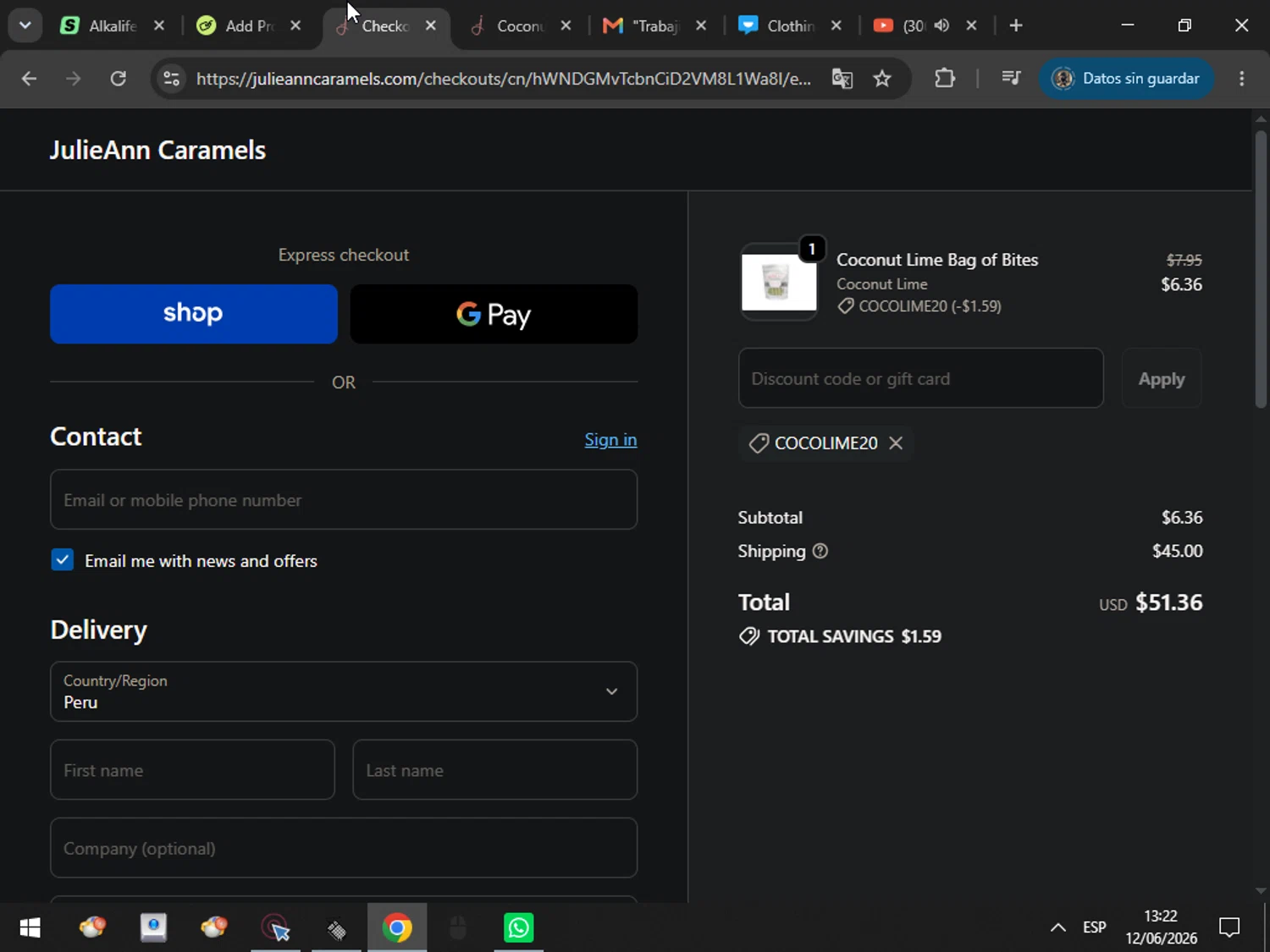Click the Sign in link
The width and height of the screenshot is (1270, 952).
click(x=610, y=440)
